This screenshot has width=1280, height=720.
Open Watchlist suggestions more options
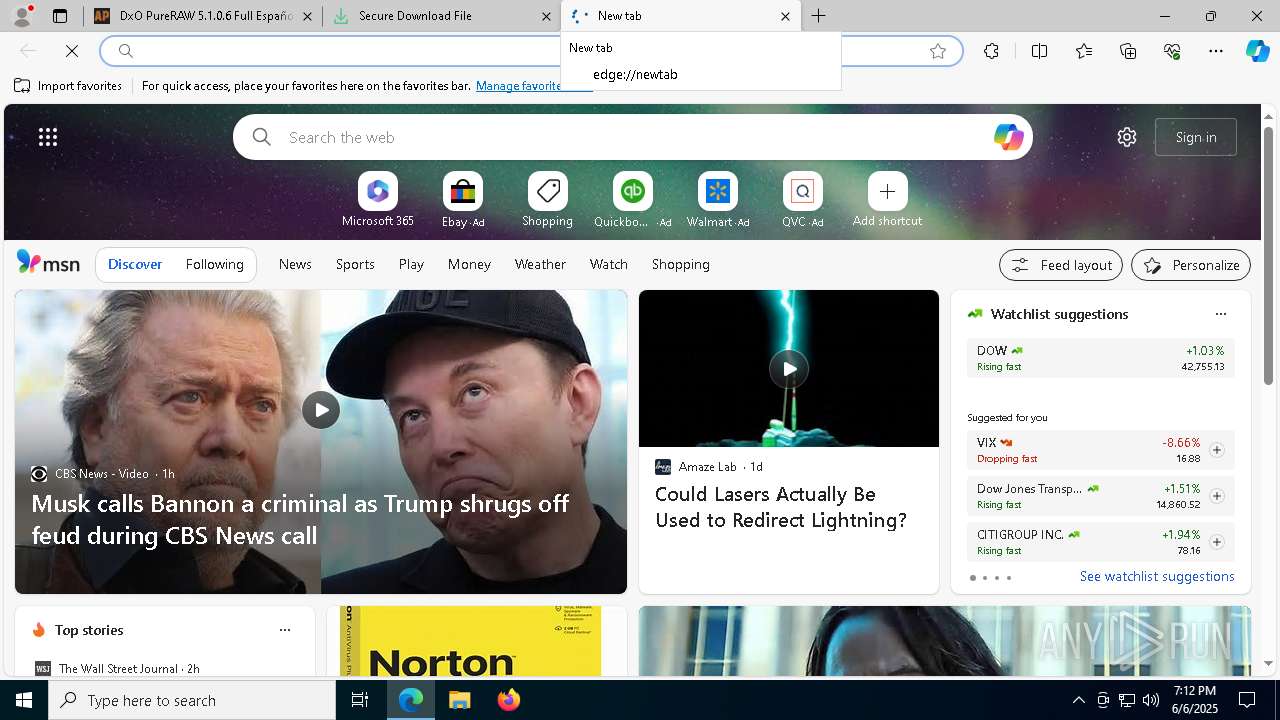tap(1220, 314)
